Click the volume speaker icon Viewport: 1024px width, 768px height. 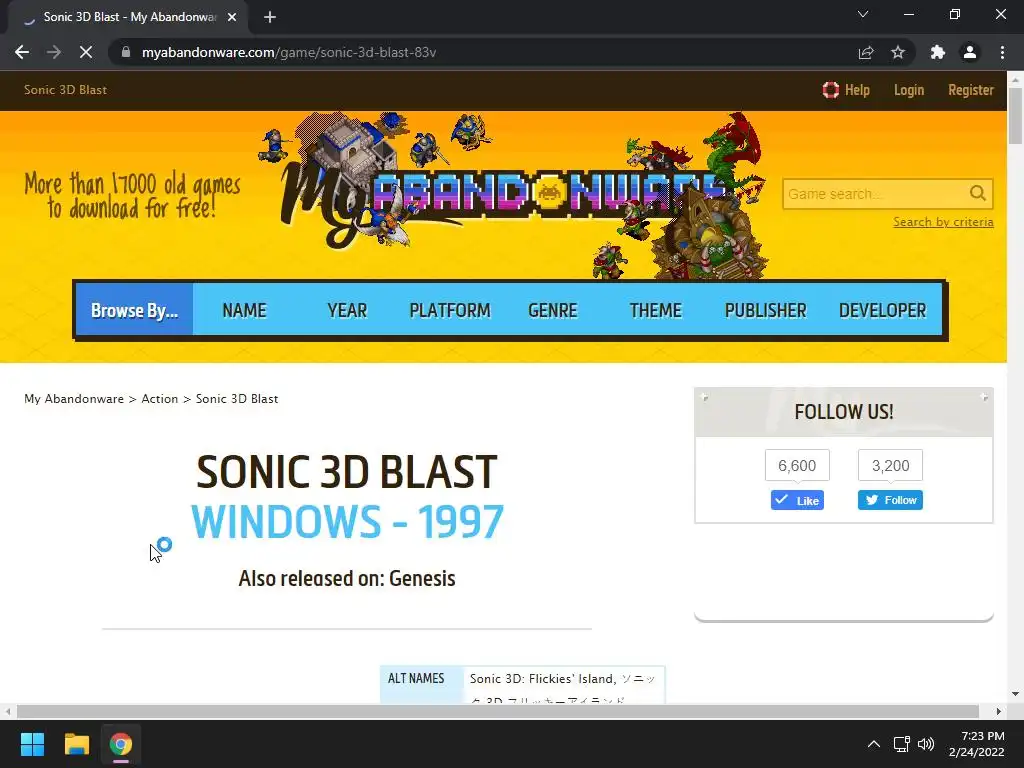[x=925, y=744]
